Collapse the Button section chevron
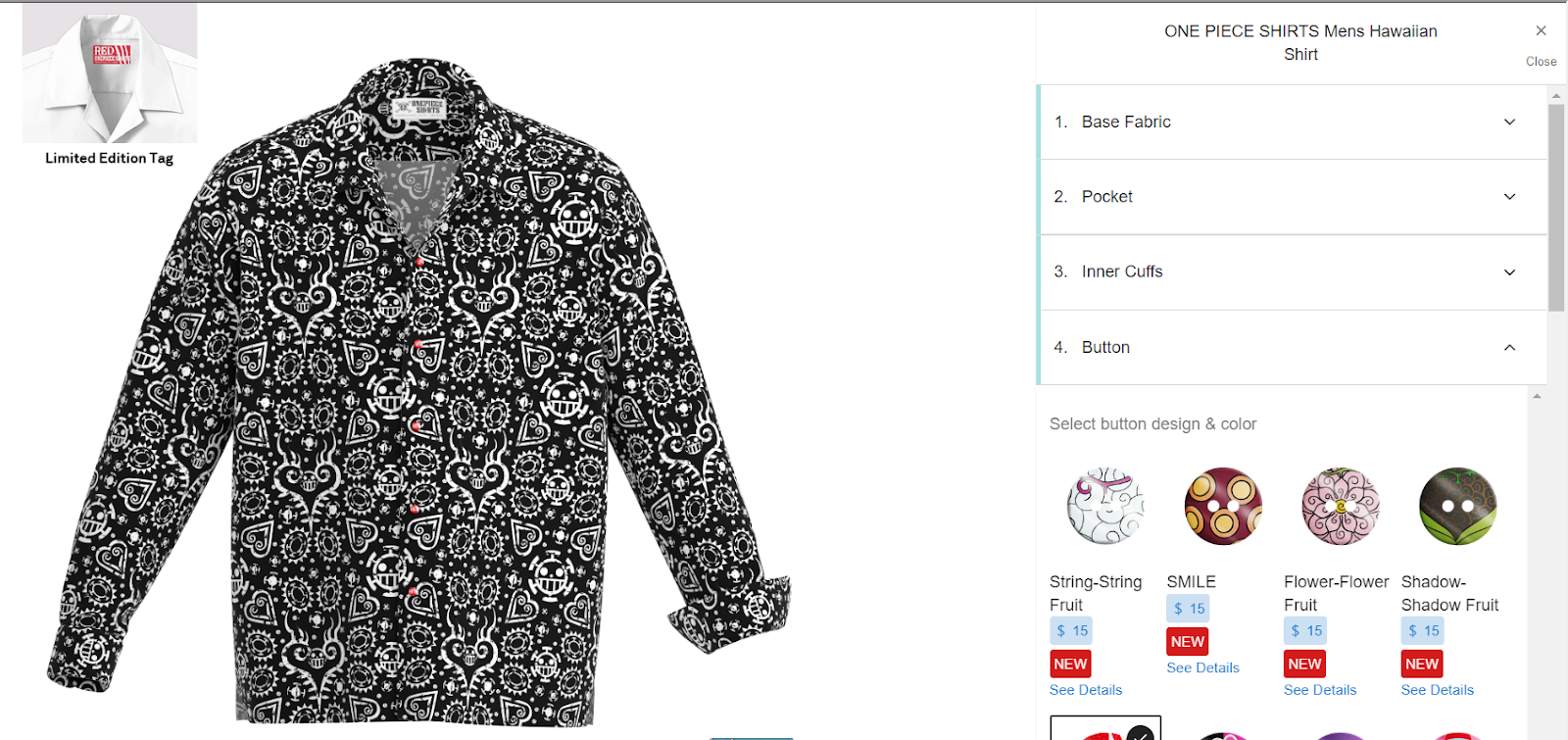This screenshot has height=740, width=1568. tap(1509, 347)
